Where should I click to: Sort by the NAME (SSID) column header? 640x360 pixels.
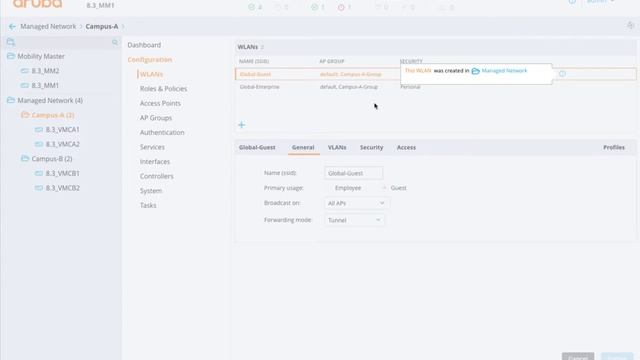(x=254, y=61)
